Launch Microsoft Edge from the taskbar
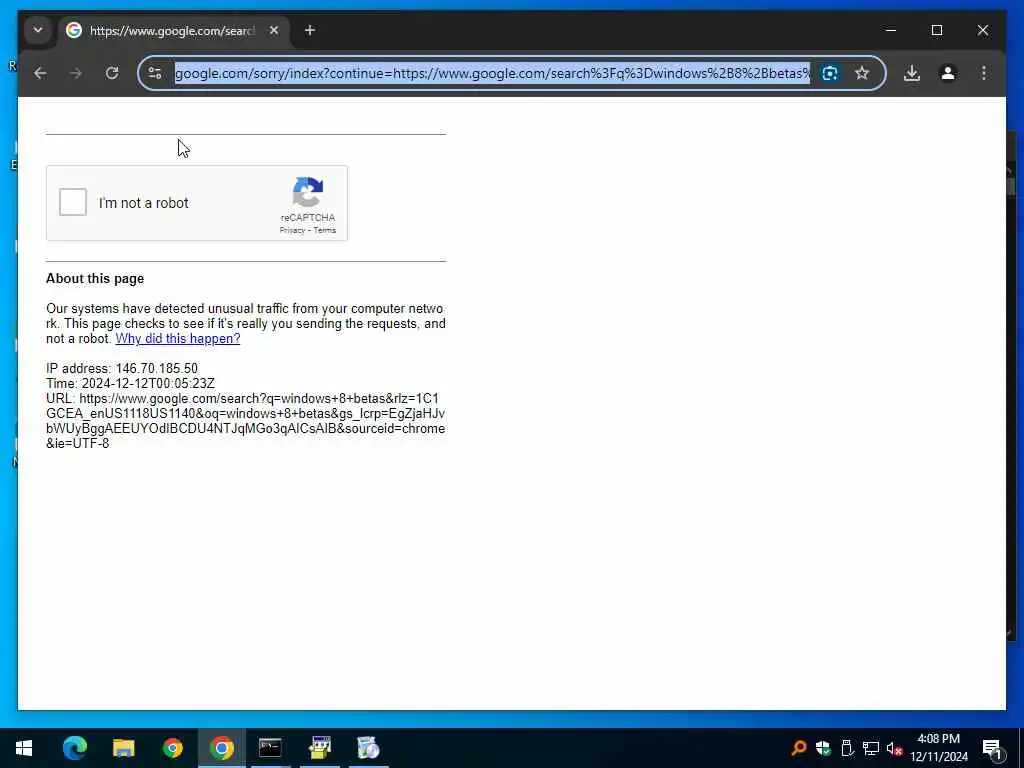 click(x=74, y=748)
